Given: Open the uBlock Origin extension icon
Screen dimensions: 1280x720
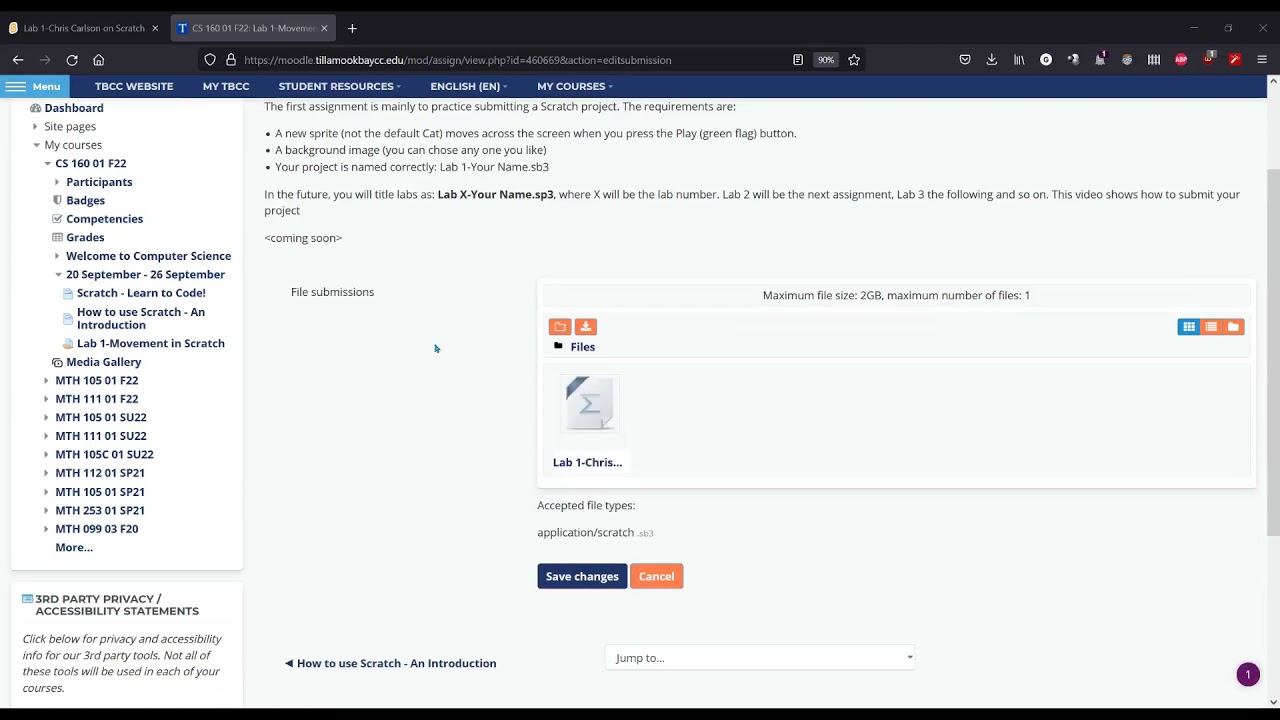Looking at the screenshot, I should (1208, 60).
